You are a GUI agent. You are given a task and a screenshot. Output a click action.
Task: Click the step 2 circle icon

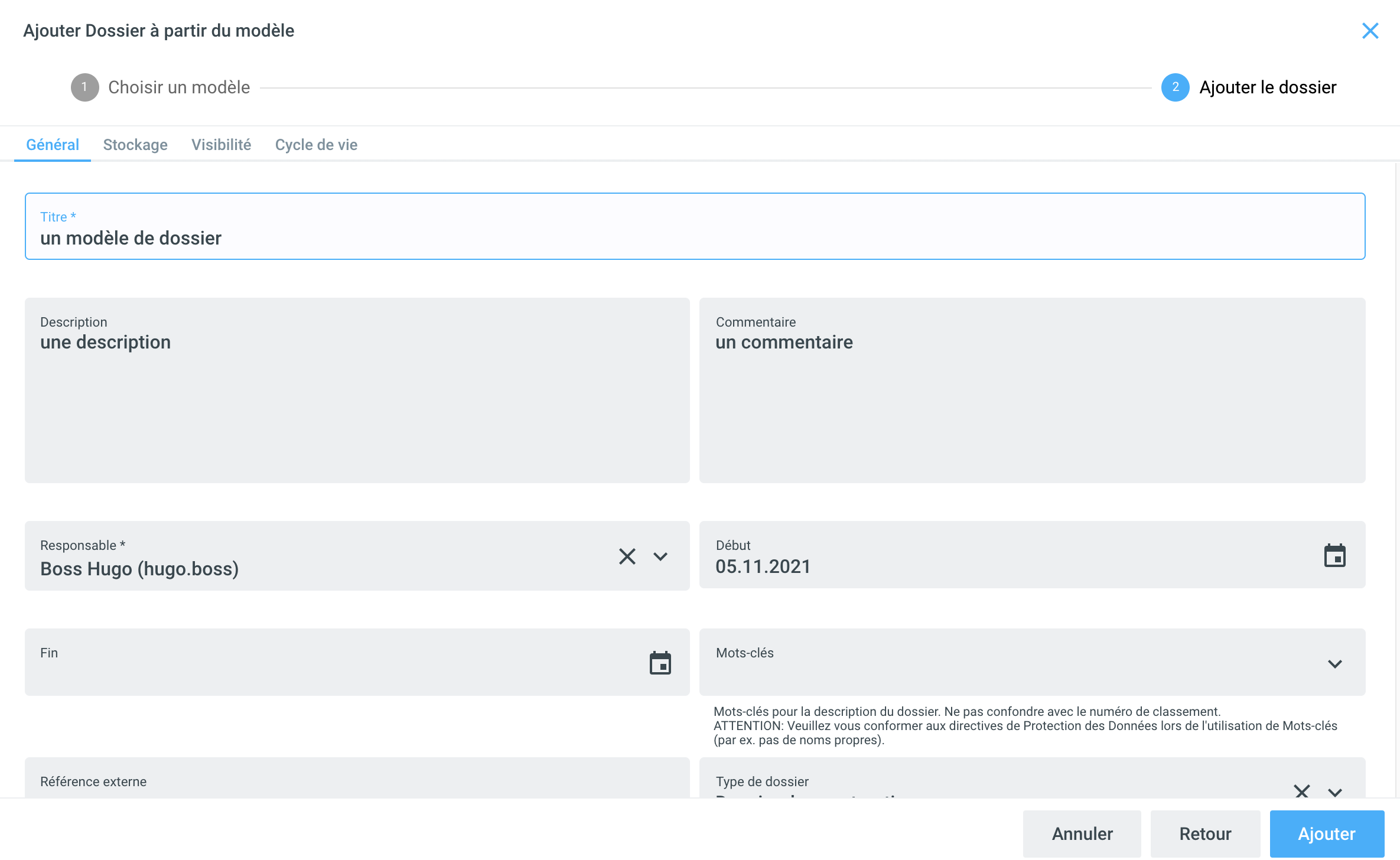point(1175,87)
